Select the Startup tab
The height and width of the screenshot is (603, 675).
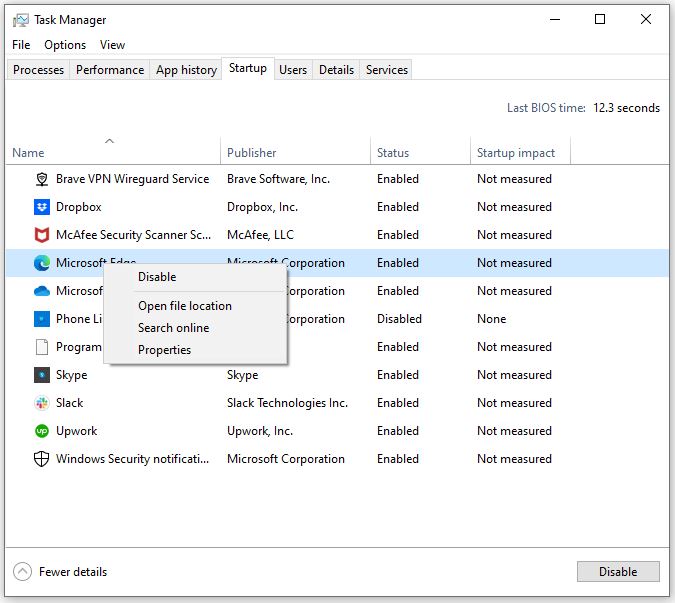click(x=248, y=68)
